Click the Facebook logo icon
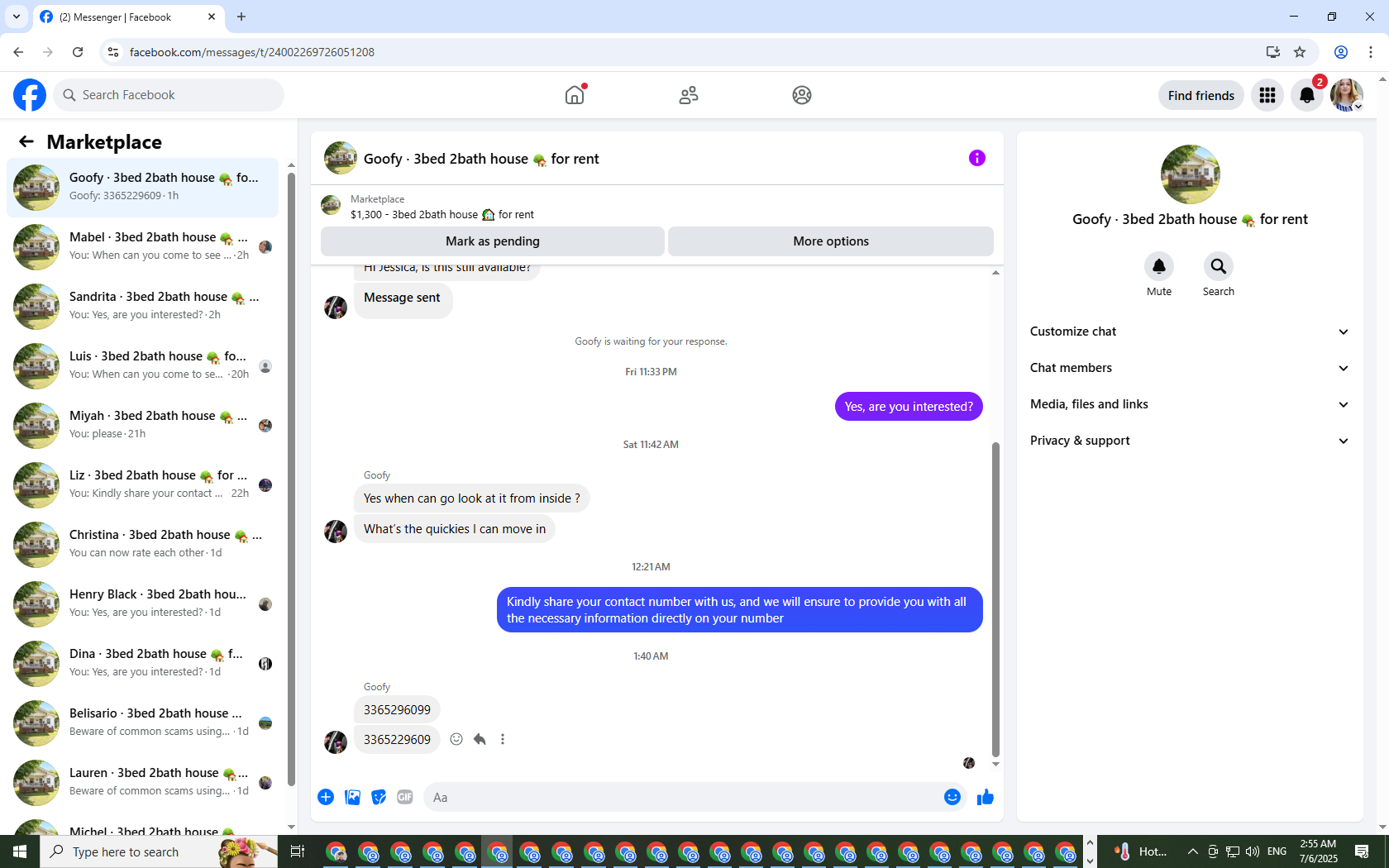Viewport: 1389px width, 868px height. [30, 95]
